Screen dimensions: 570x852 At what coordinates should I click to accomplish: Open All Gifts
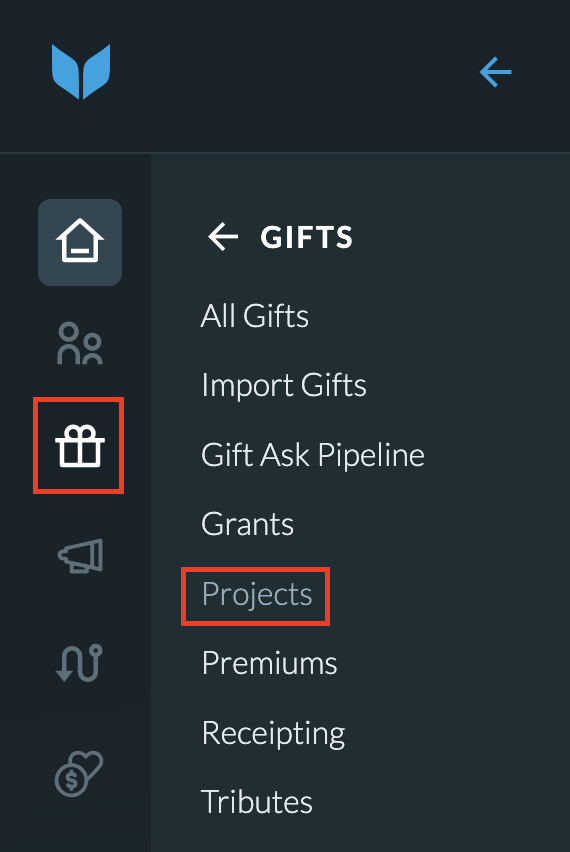pos(254,316)
